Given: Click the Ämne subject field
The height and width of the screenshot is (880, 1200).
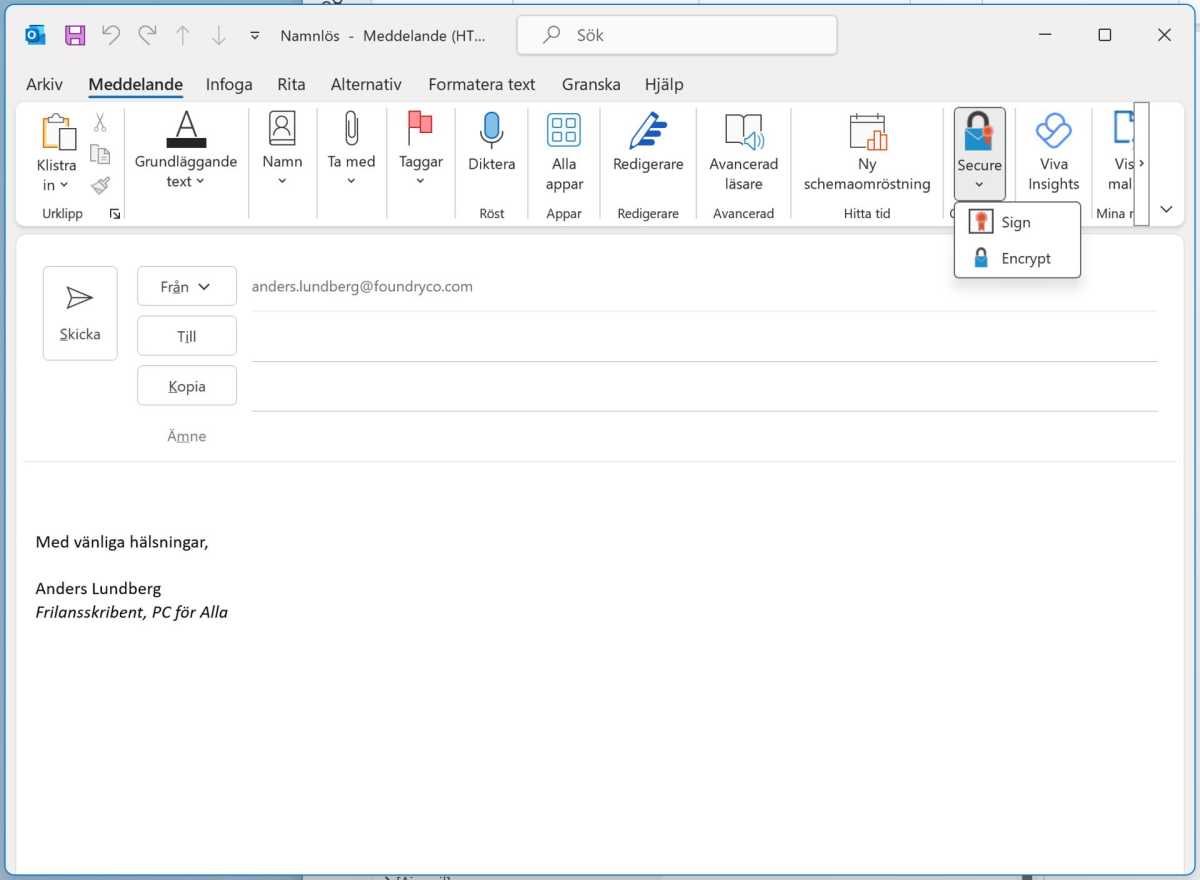Looking at the screenshot, I should click(x=704, y=437).
